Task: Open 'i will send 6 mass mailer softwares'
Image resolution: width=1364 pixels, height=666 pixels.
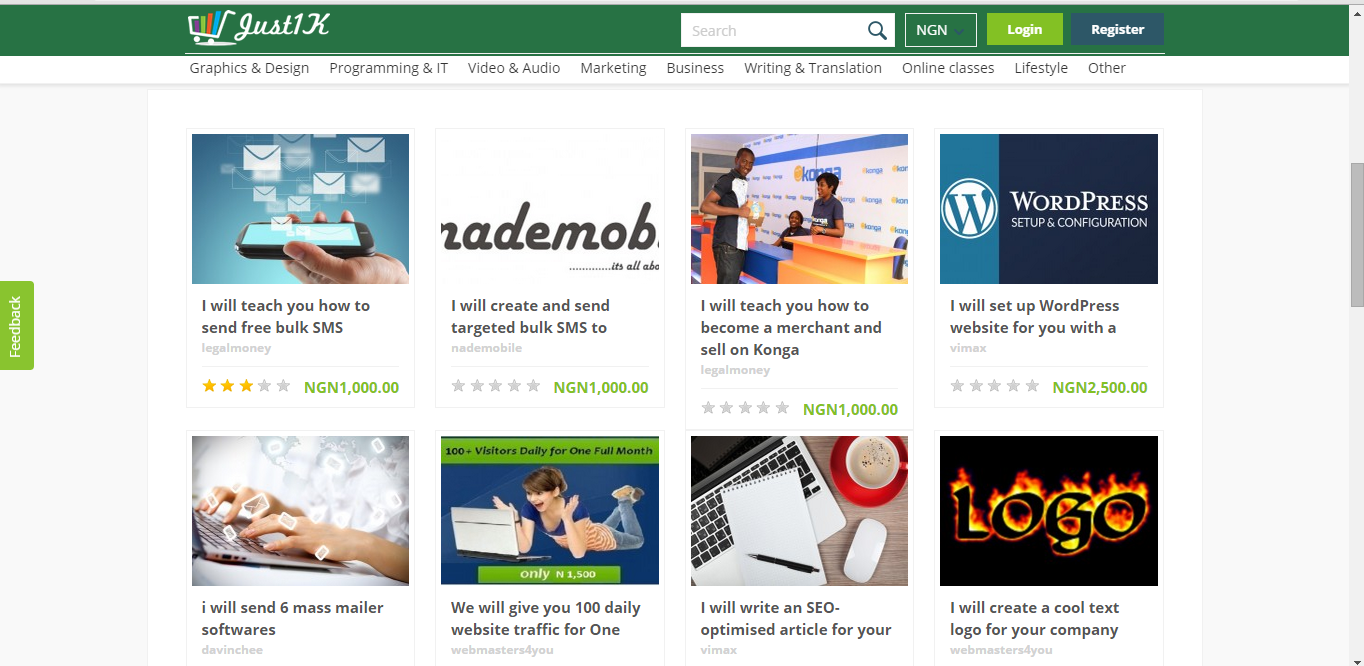Action: (292, 618)
